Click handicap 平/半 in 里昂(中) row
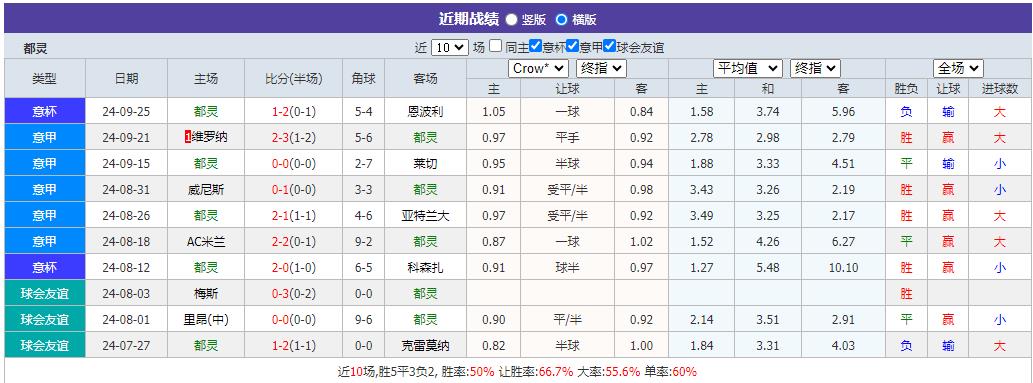The width and height of the screenshot is (1033, 383). coord(567,320)
